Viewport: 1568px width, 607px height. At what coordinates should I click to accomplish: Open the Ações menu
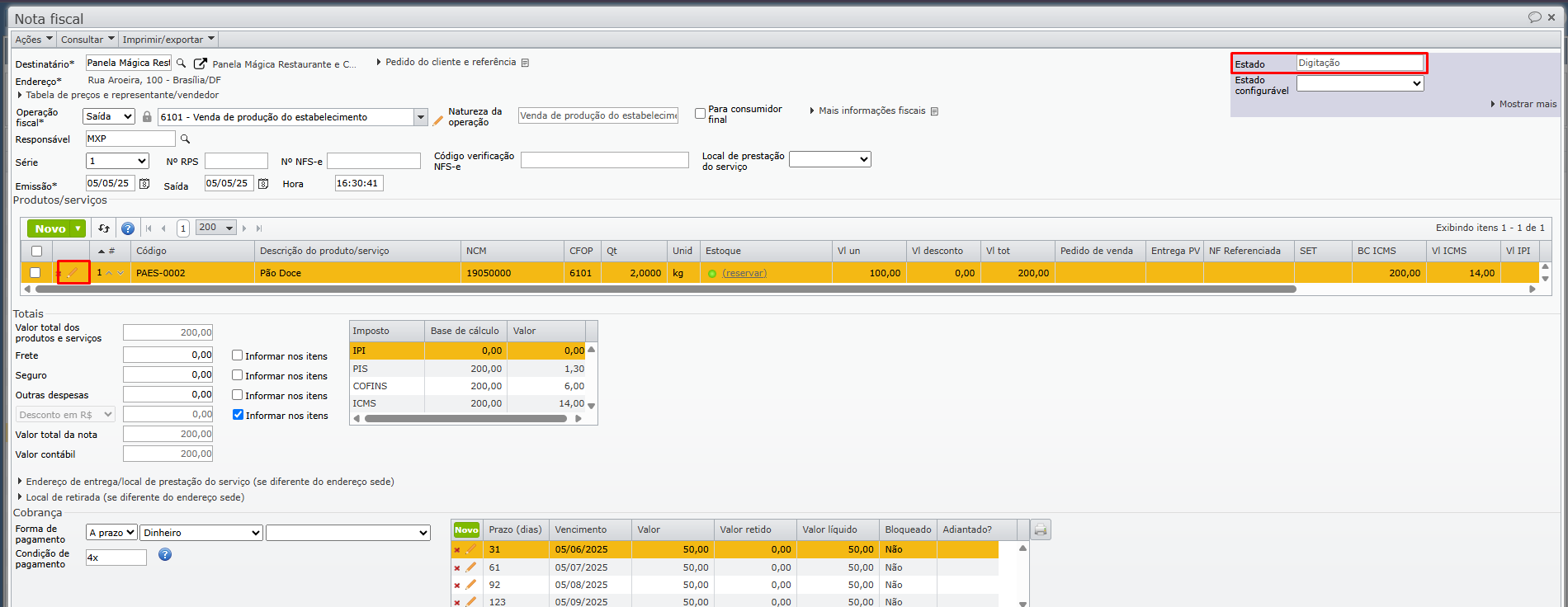coord(33,40)
